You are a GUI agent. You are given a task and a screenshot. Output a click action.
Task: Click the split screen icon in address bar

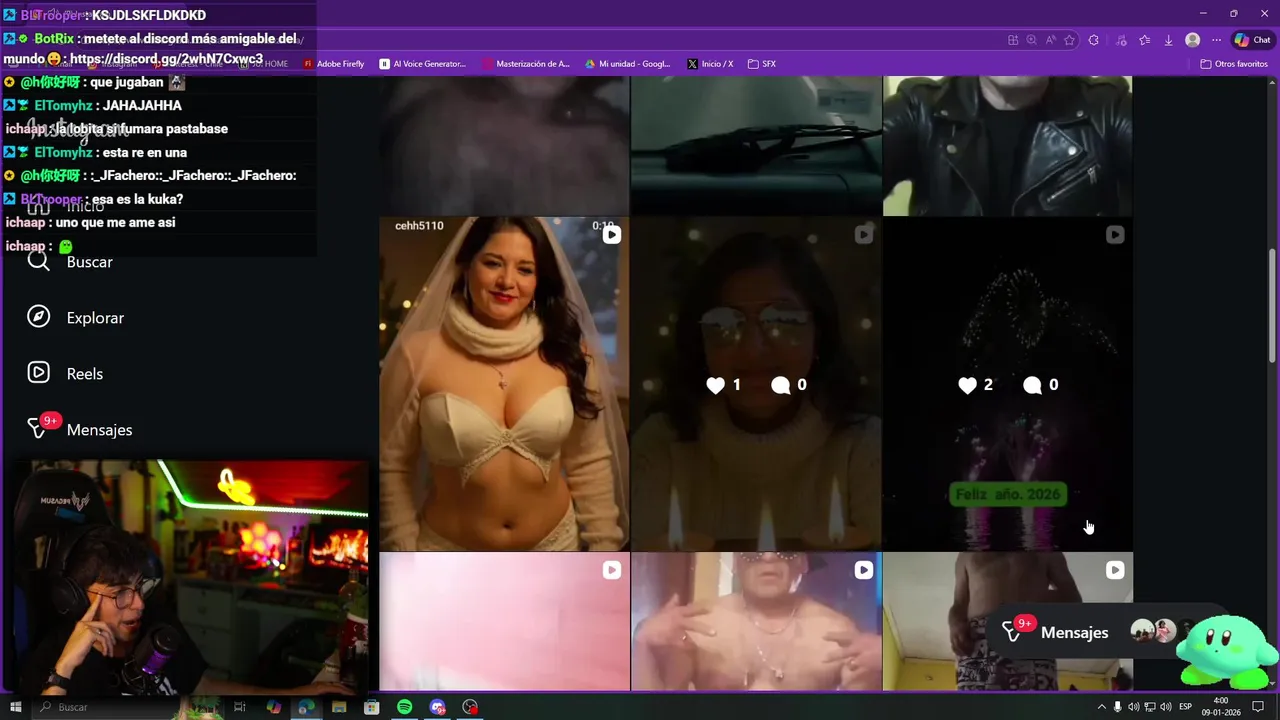(1013, 40)
